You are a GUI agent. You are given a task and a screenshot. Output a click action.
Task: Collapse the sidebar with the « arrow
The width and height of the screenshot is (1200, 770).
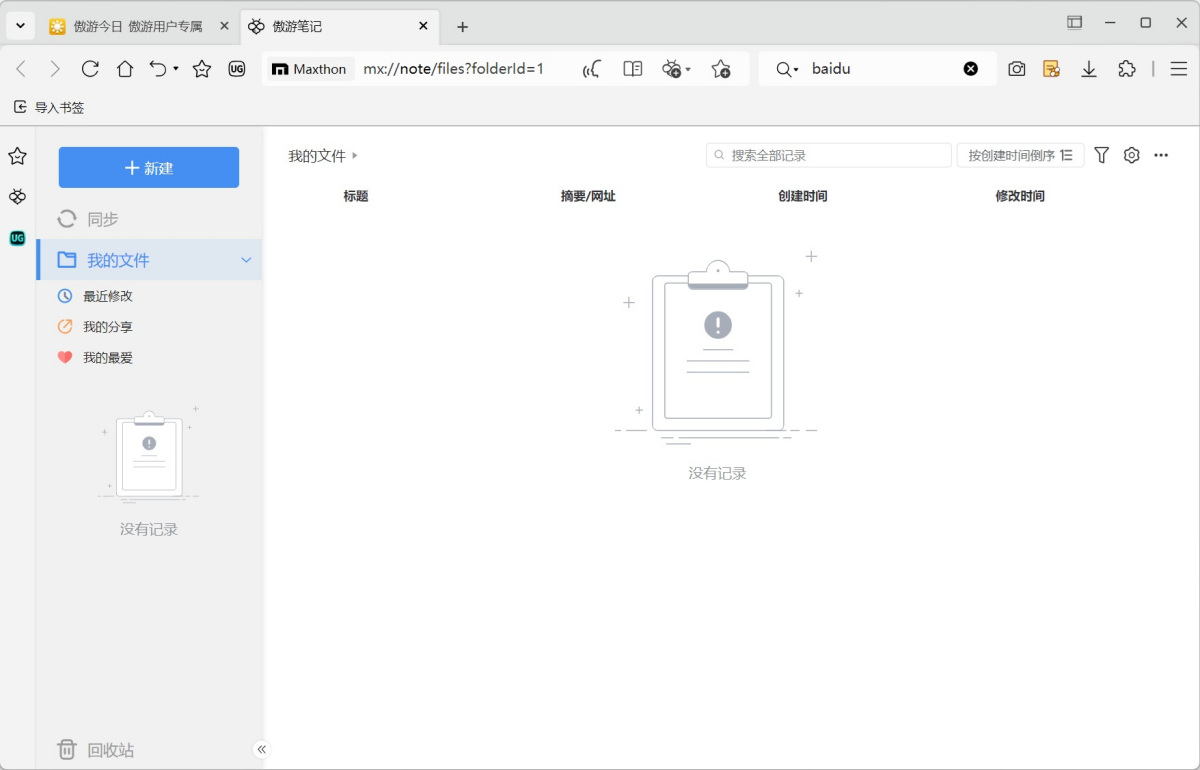(x=261, y=748)
